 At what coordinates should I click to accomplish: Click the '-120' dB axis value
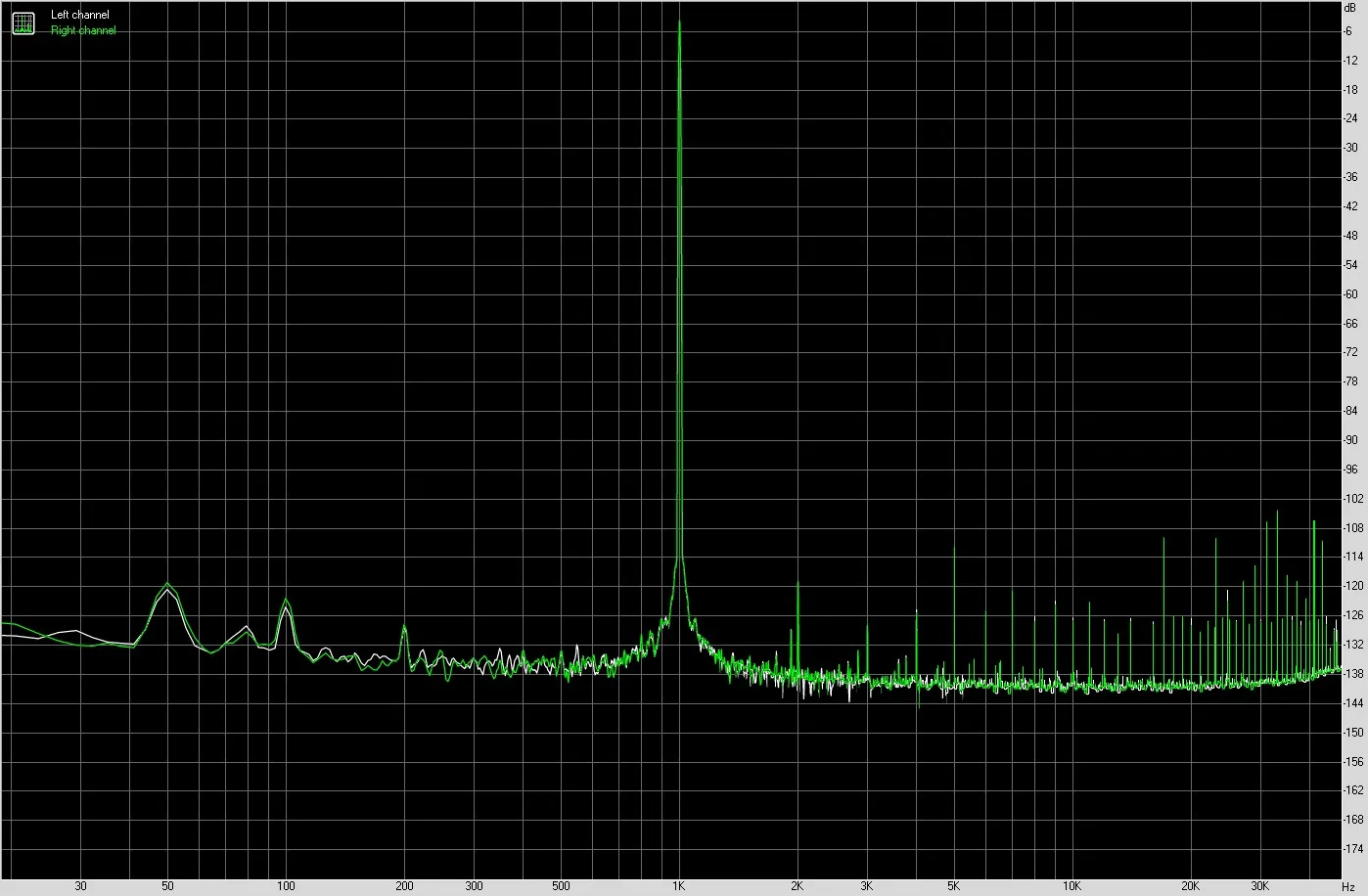click(x=1354, y=587)
